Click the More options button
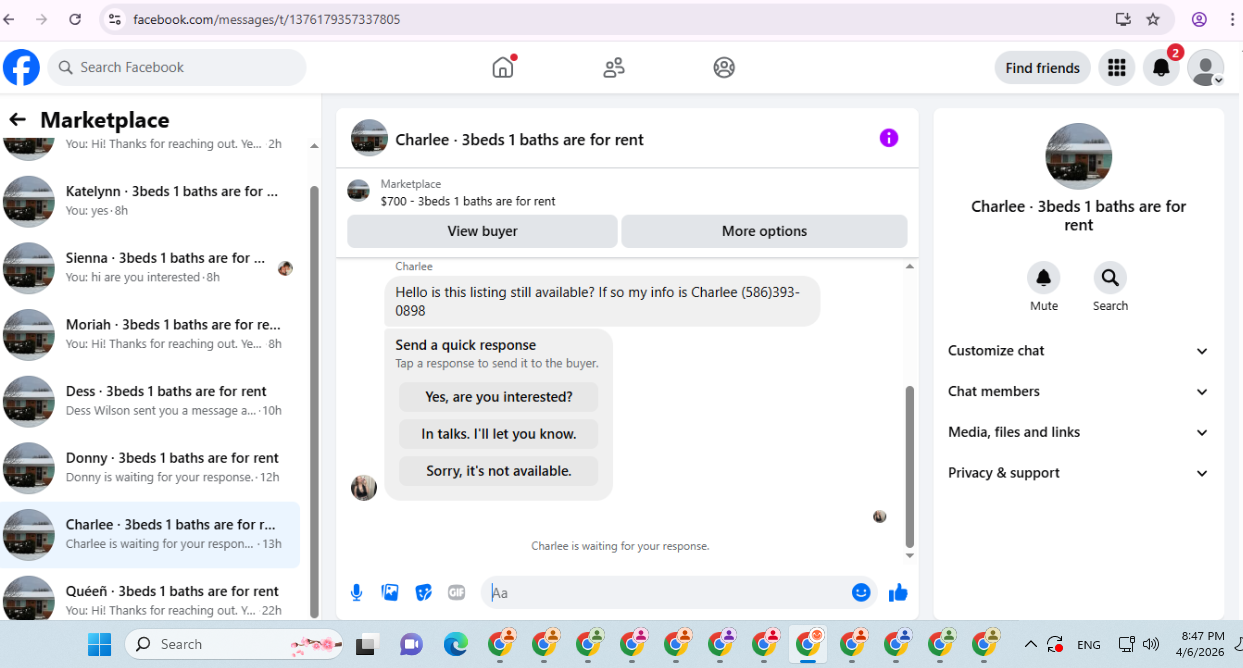 (x=764, y=231)
